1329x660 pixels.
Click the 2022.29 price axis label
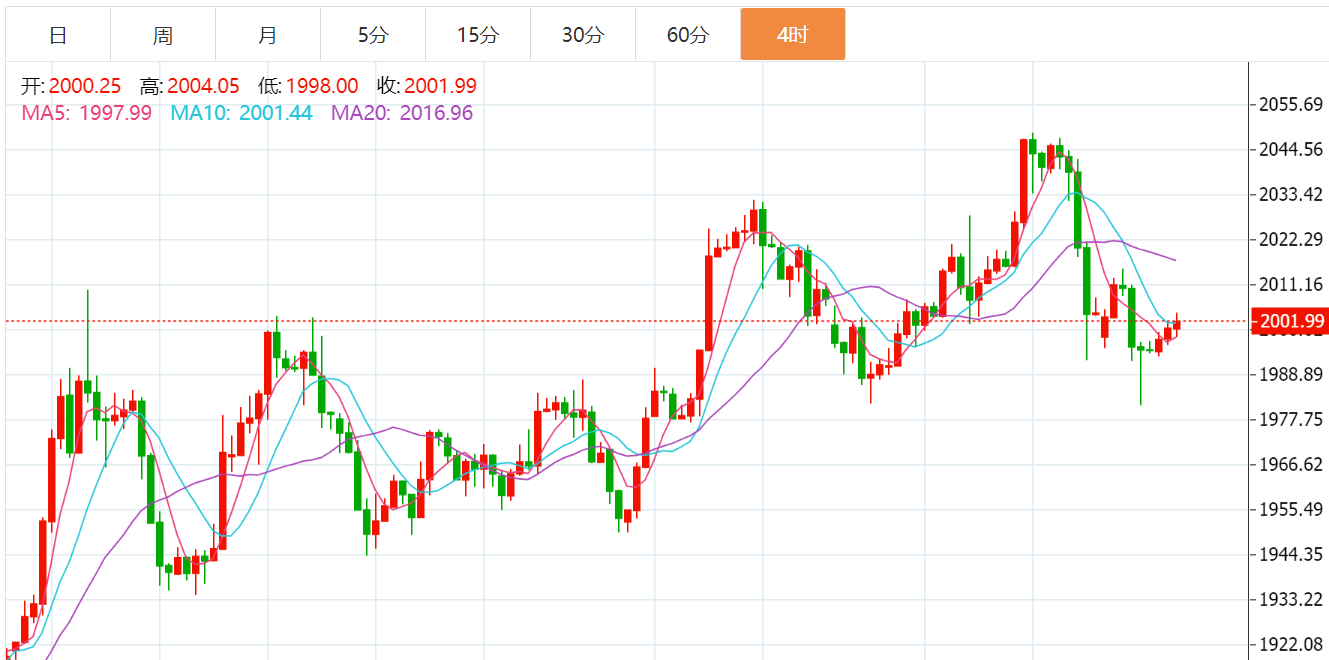coord(1293,240)
